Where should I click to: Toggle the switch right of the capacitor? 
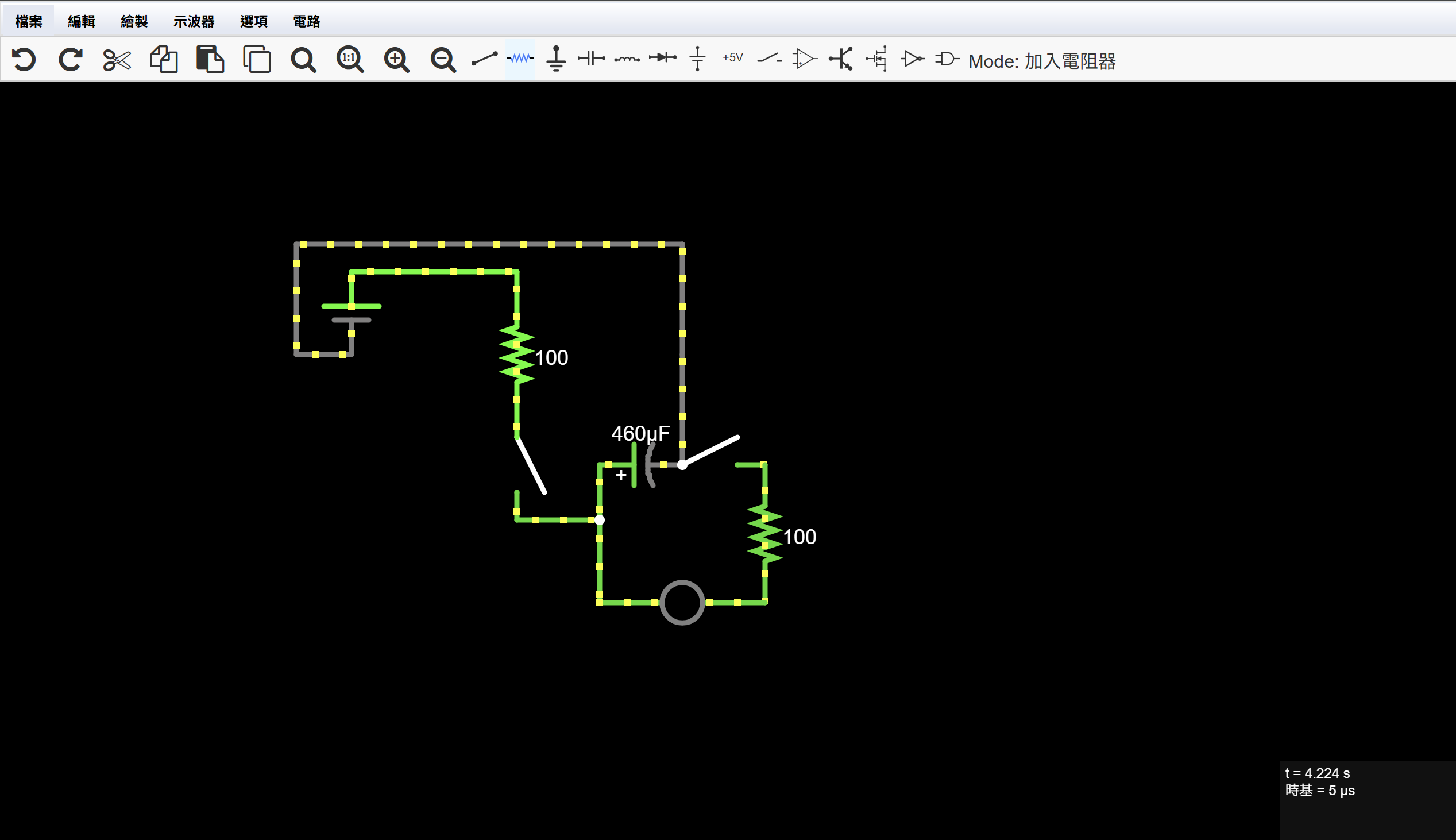(x=710, y=450)
